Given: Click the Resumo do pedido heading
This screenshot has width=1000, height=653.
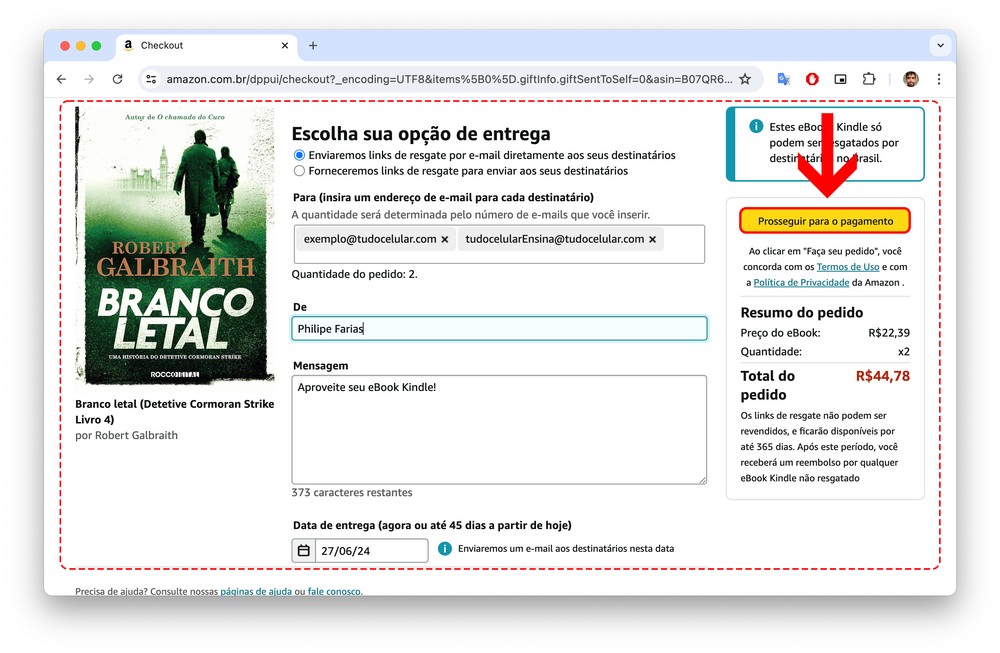Looking at the screenshot, I should (x=802, y=312).
